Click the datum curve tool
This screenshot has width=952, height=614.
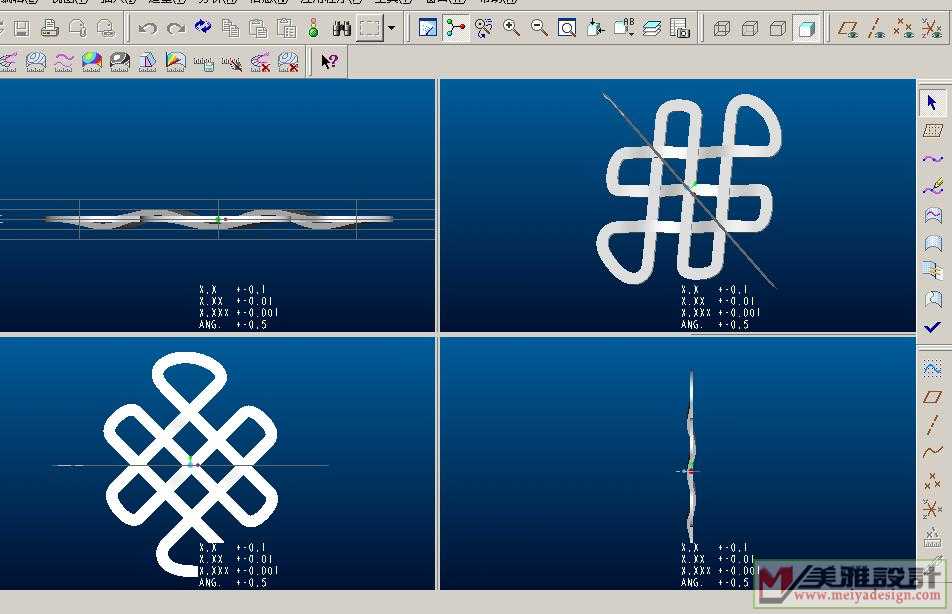tap(933, 452)
